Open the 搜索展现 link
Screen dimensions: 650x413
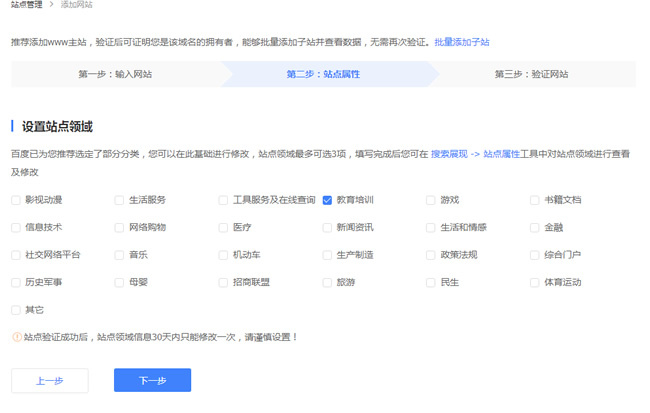pos(449,154)
